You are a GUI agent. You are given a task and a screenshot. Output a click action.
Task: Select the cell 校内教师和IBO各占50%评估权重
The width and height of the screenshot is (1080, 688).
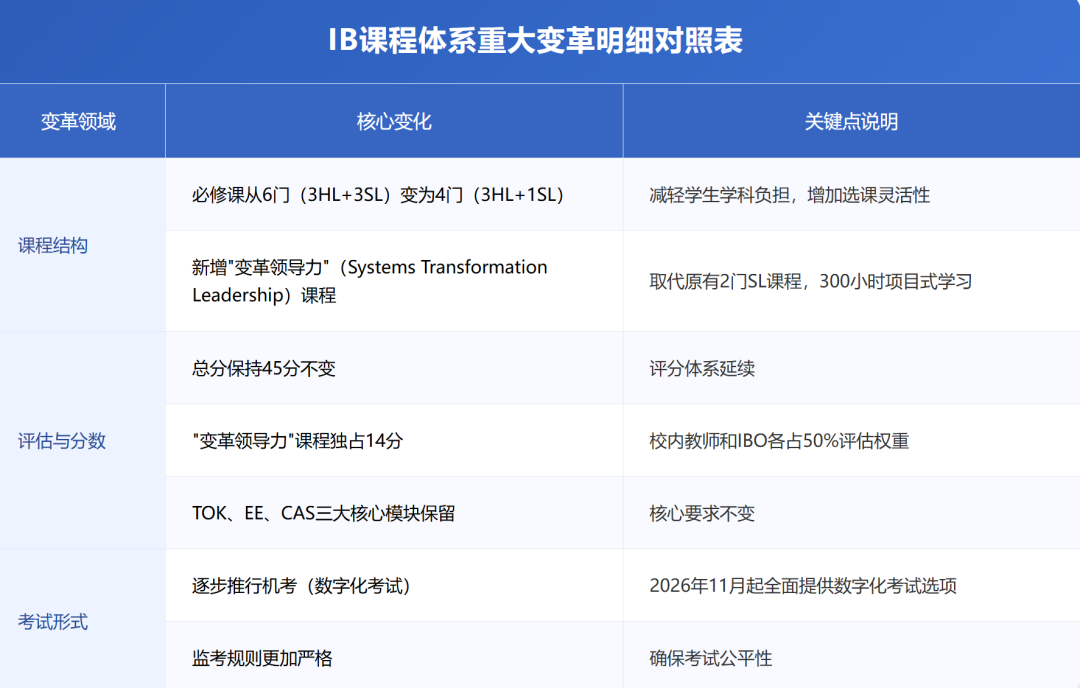[851, 441]
